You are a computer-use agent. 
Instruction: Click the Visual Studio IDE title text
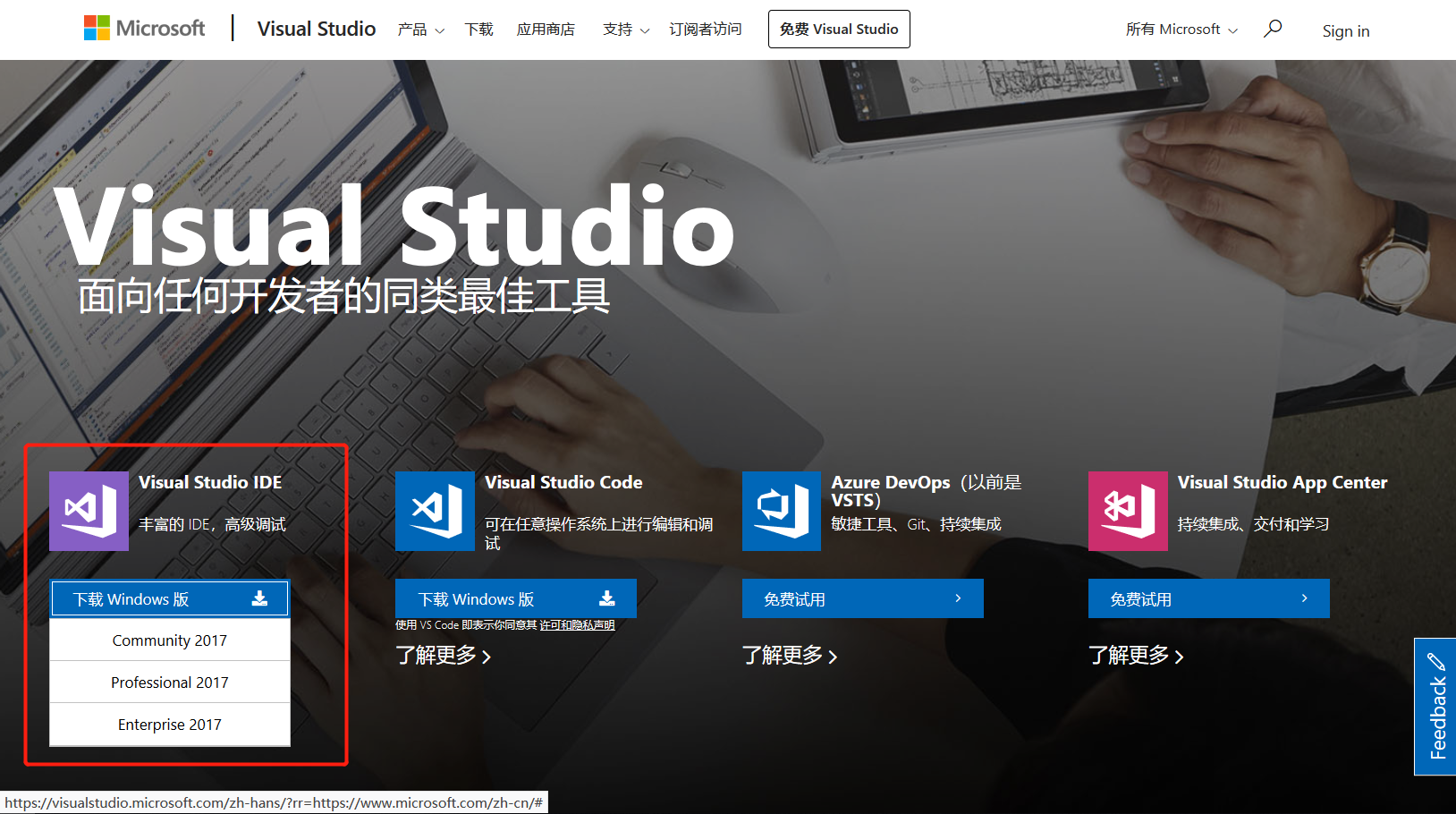pos(210,482)
